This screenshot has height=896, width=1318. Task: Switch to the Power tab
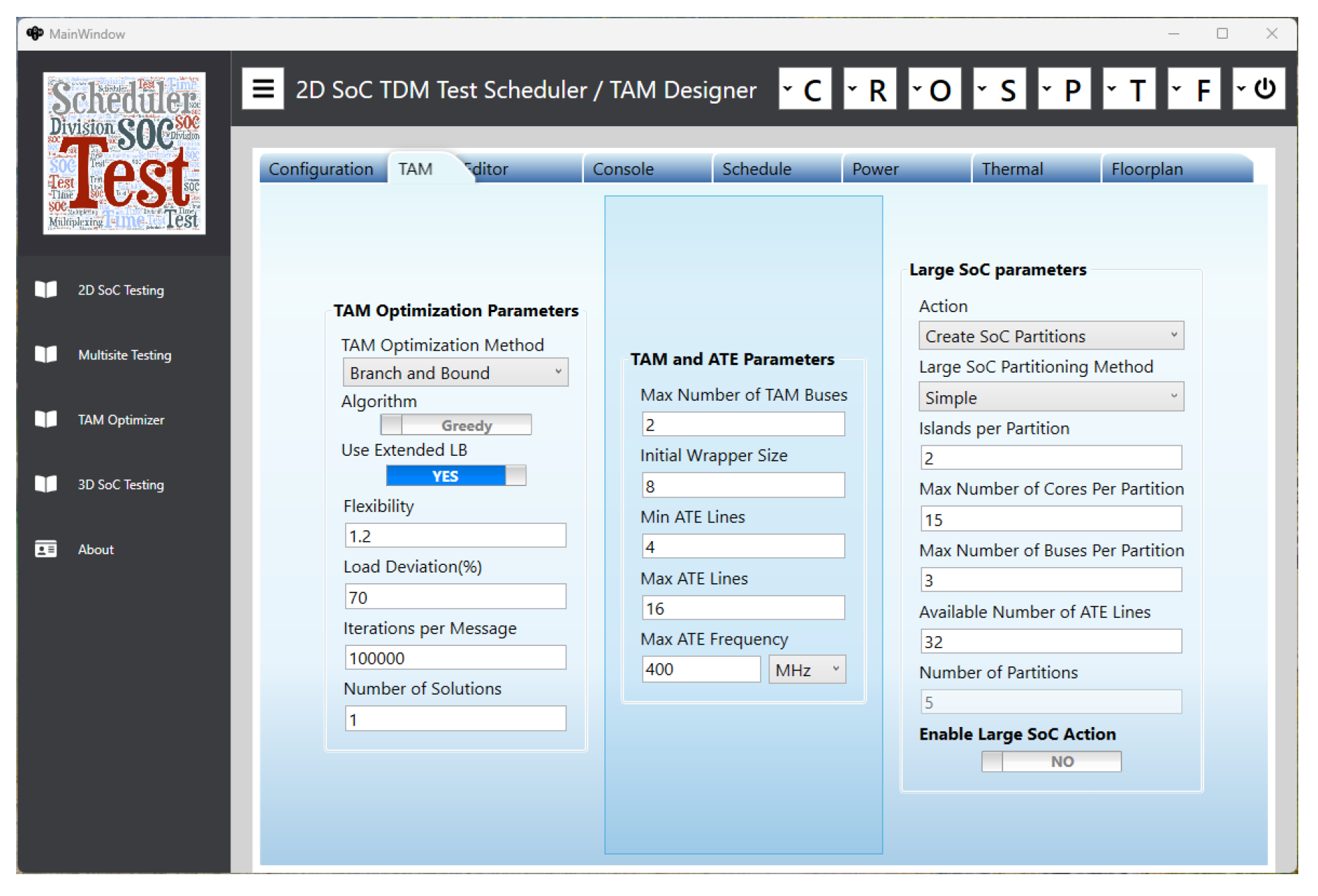pos(907,169)
